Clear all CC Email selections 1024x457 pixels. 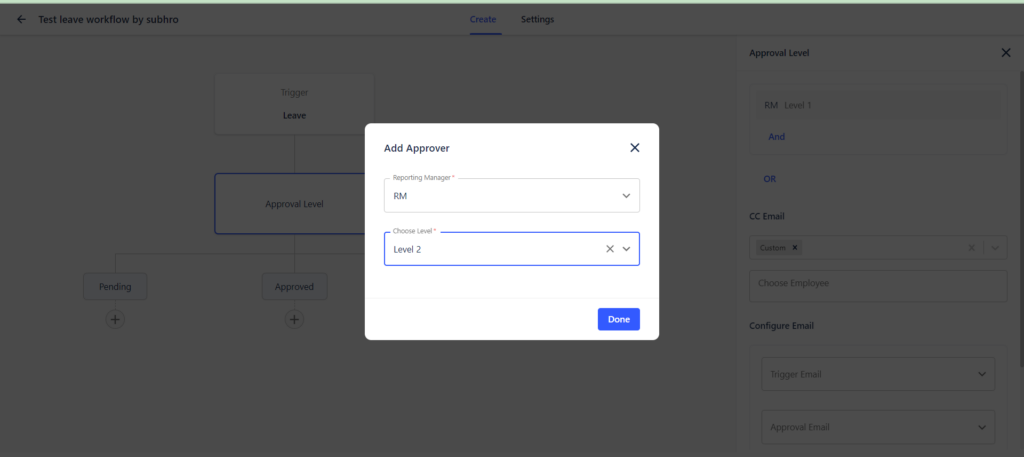tap(972, 247)
